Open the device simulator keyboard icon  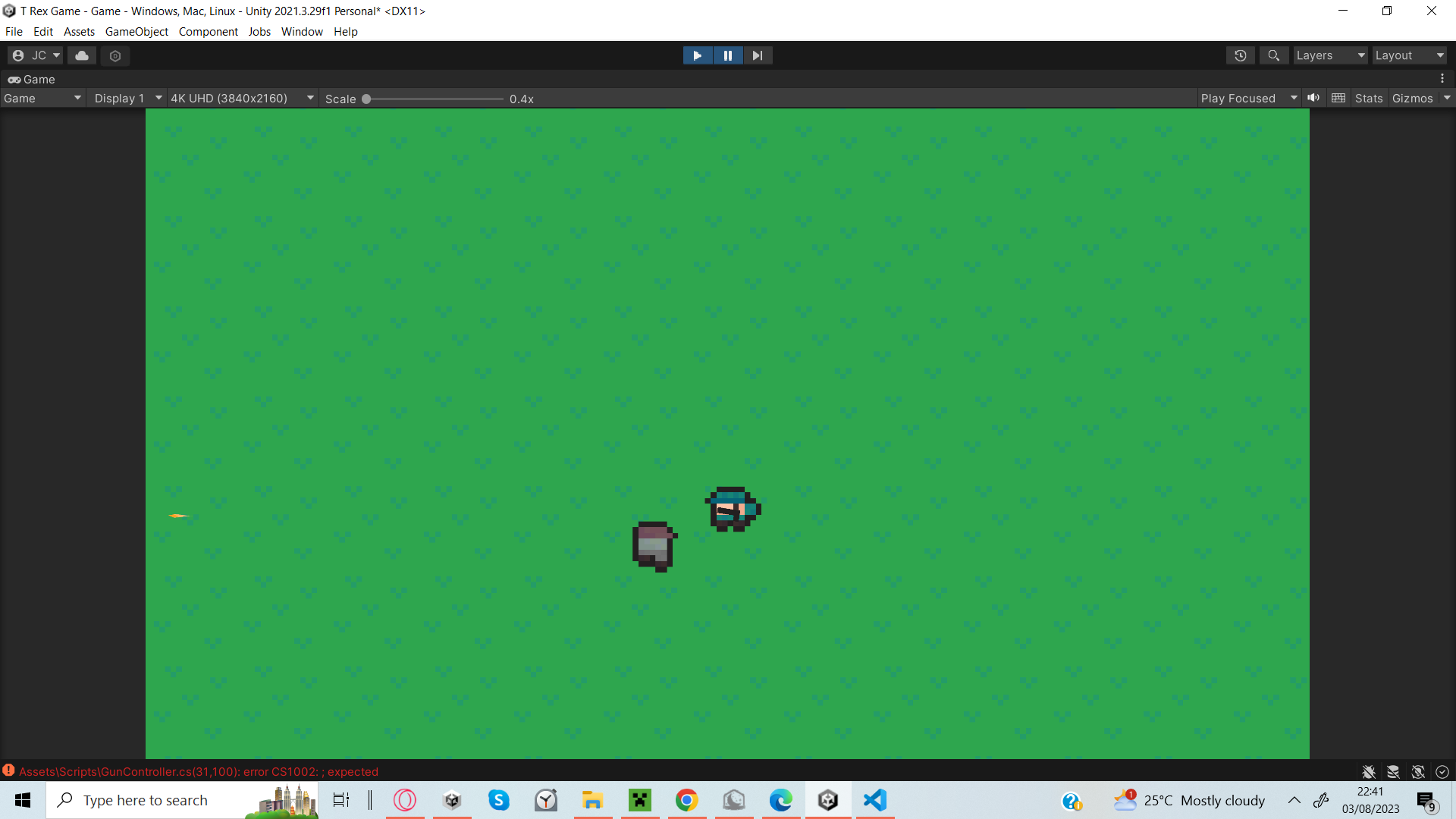1338,98
